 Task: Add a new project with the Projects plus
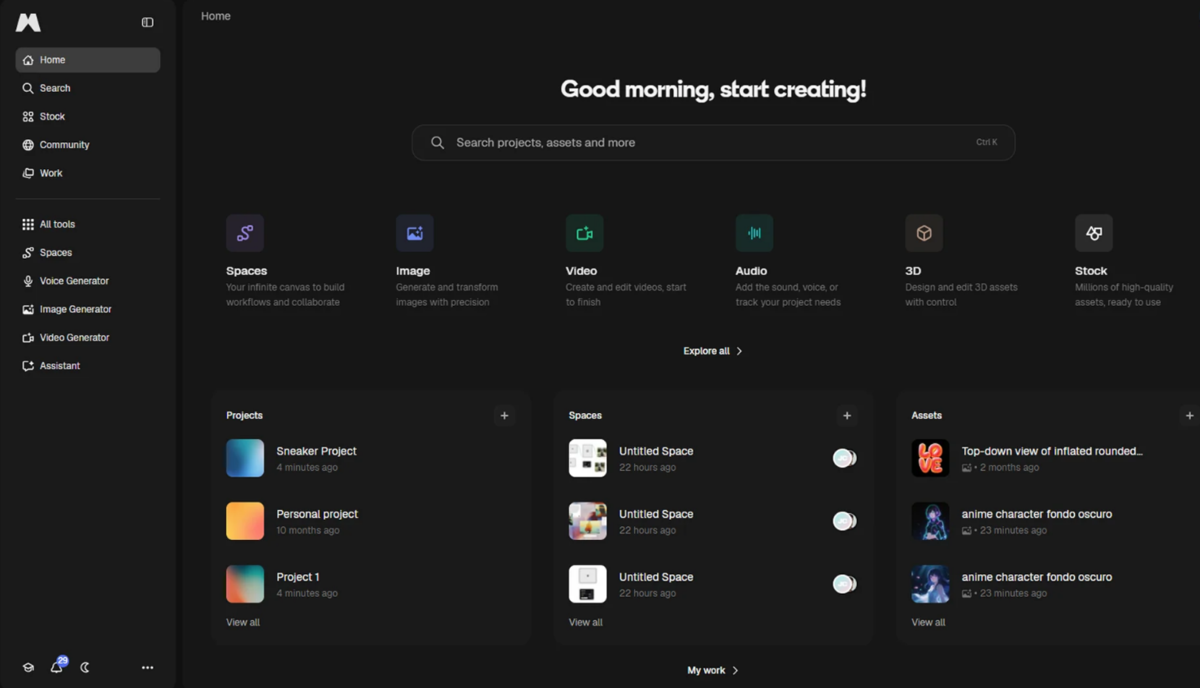click(x=504, y=415)
